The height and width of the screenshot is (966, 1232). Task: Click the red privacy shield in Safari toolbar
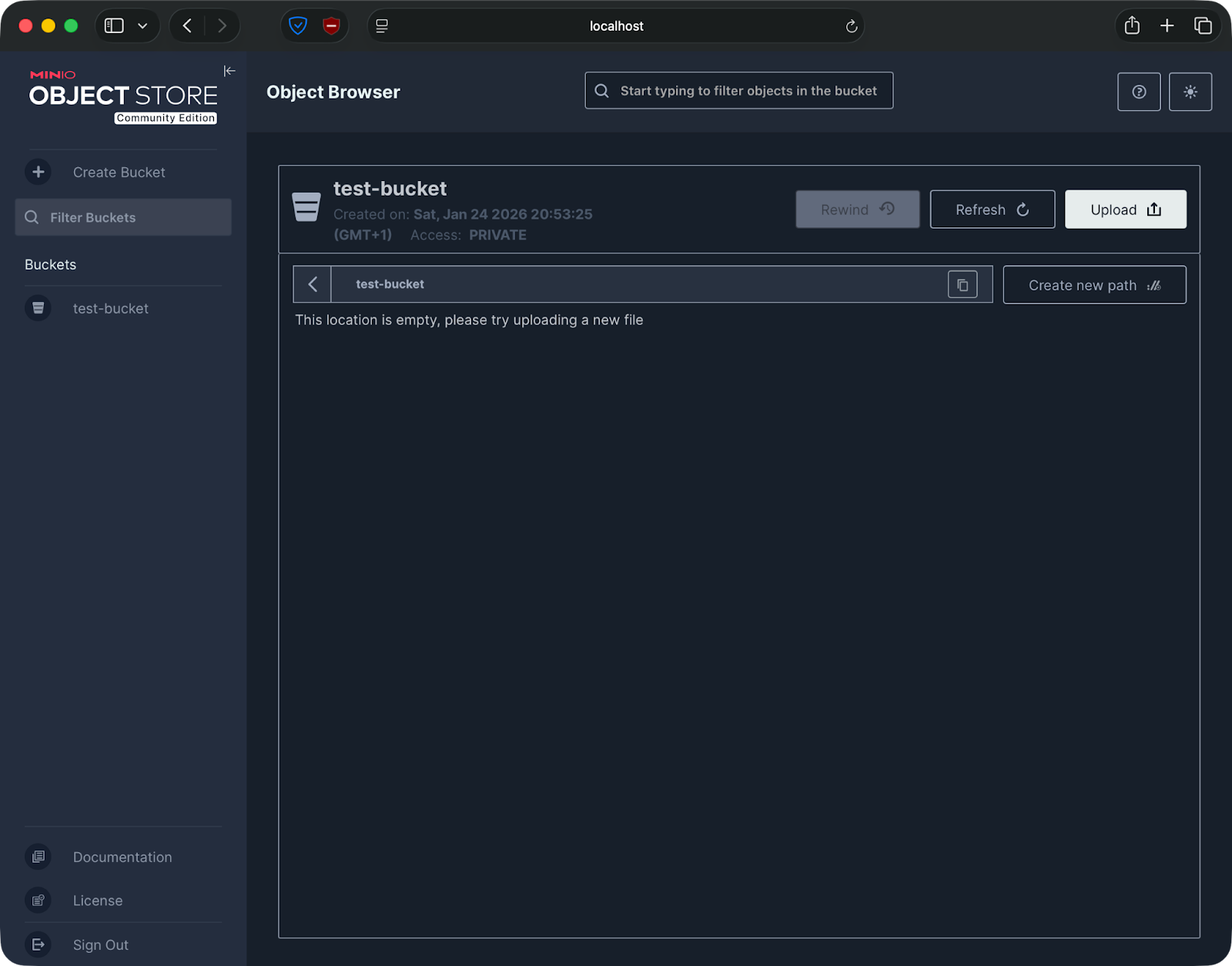[330, 25]
